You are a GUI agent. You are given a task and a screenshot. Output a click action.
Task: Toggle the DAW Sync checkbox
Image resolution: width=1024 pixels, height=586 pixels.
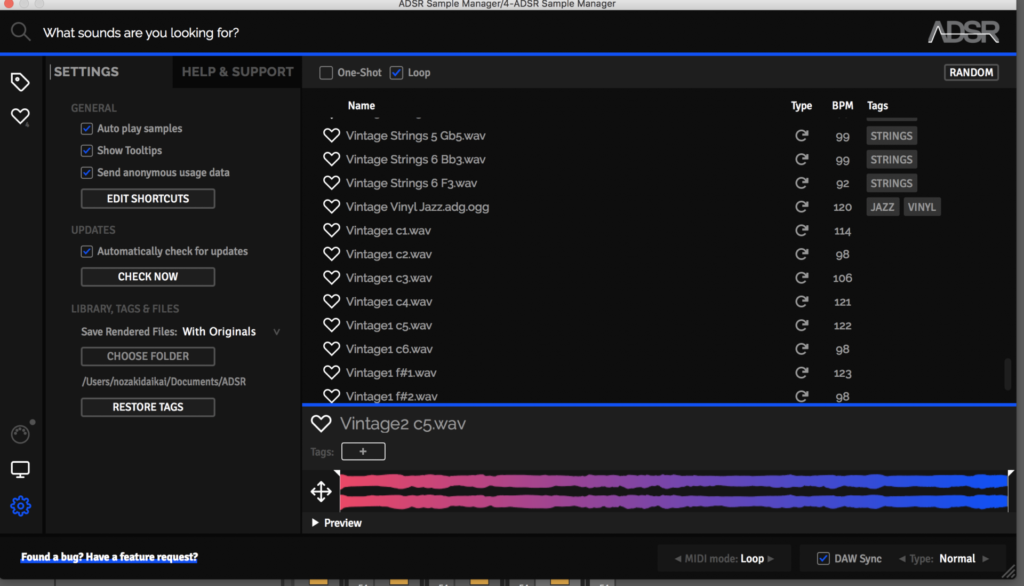[824, 559]
